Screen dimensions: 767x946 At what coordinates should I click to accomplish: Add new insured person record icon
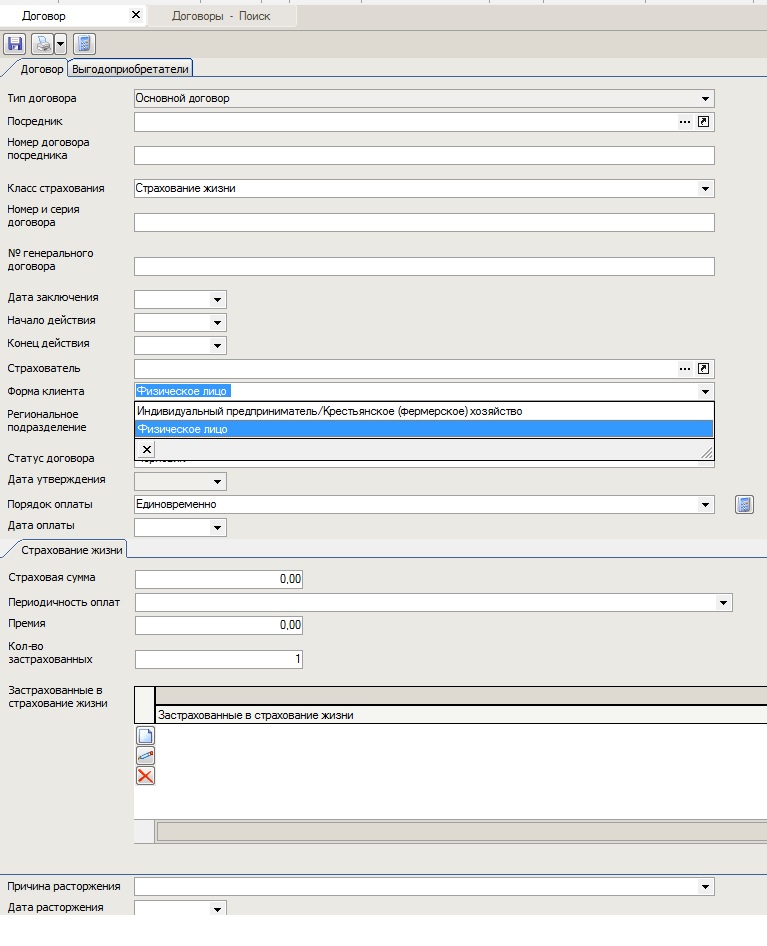146,736
